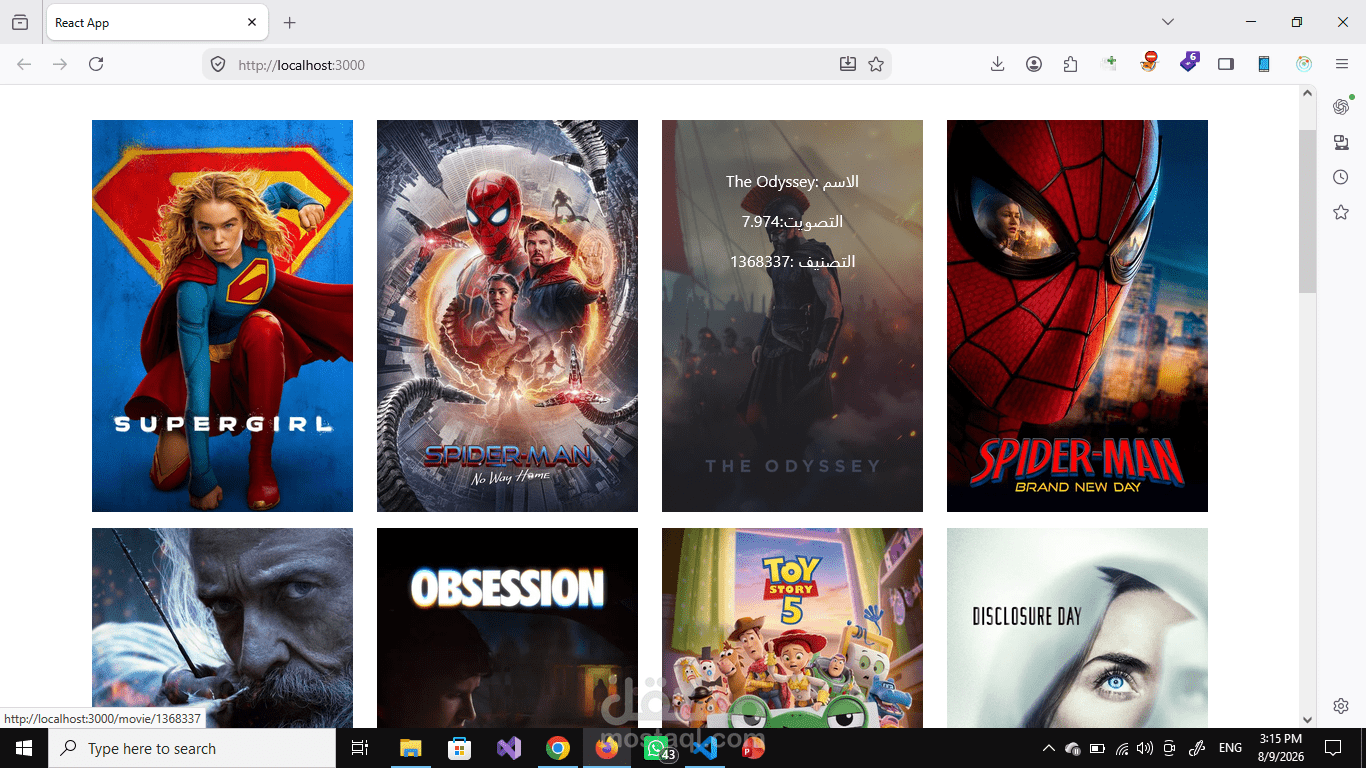Open the Firefox application menu

click(1342, 64)
